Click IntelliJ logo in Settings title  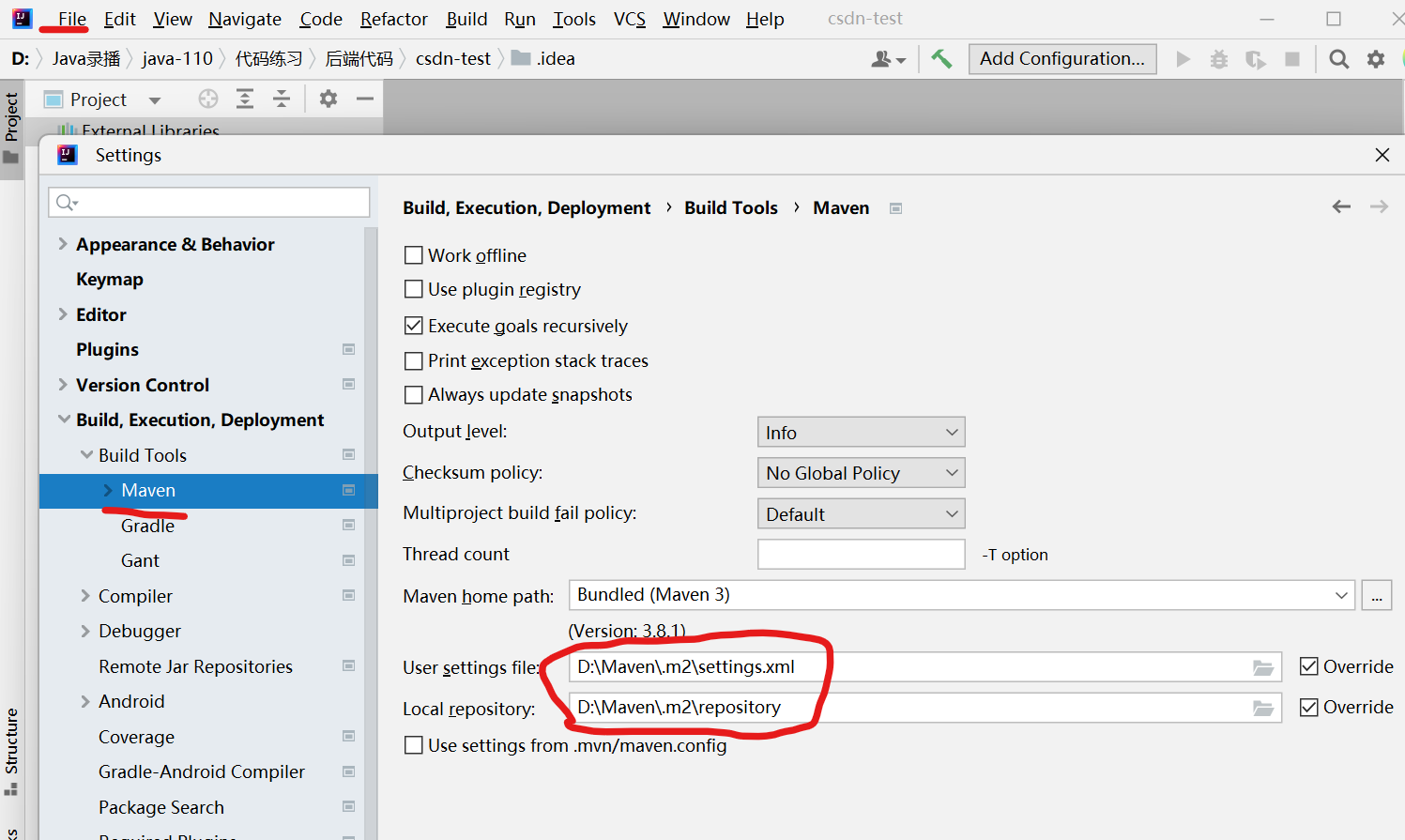tap(68, 155)
